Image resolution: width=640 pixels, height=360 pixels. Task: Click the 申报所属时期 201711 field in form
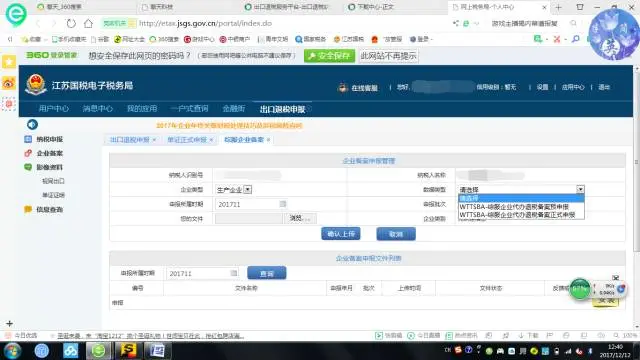tap(251, 204)
